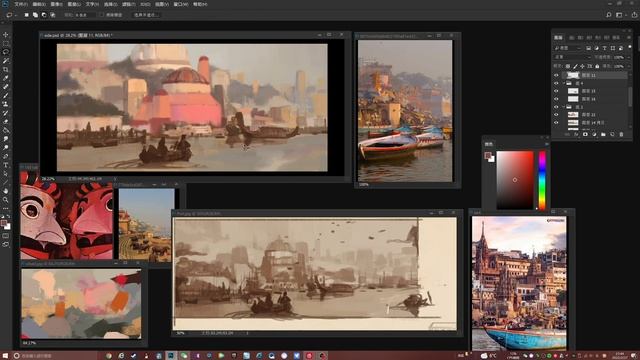Toggle visibility of second layer inside 组 4

556,99
